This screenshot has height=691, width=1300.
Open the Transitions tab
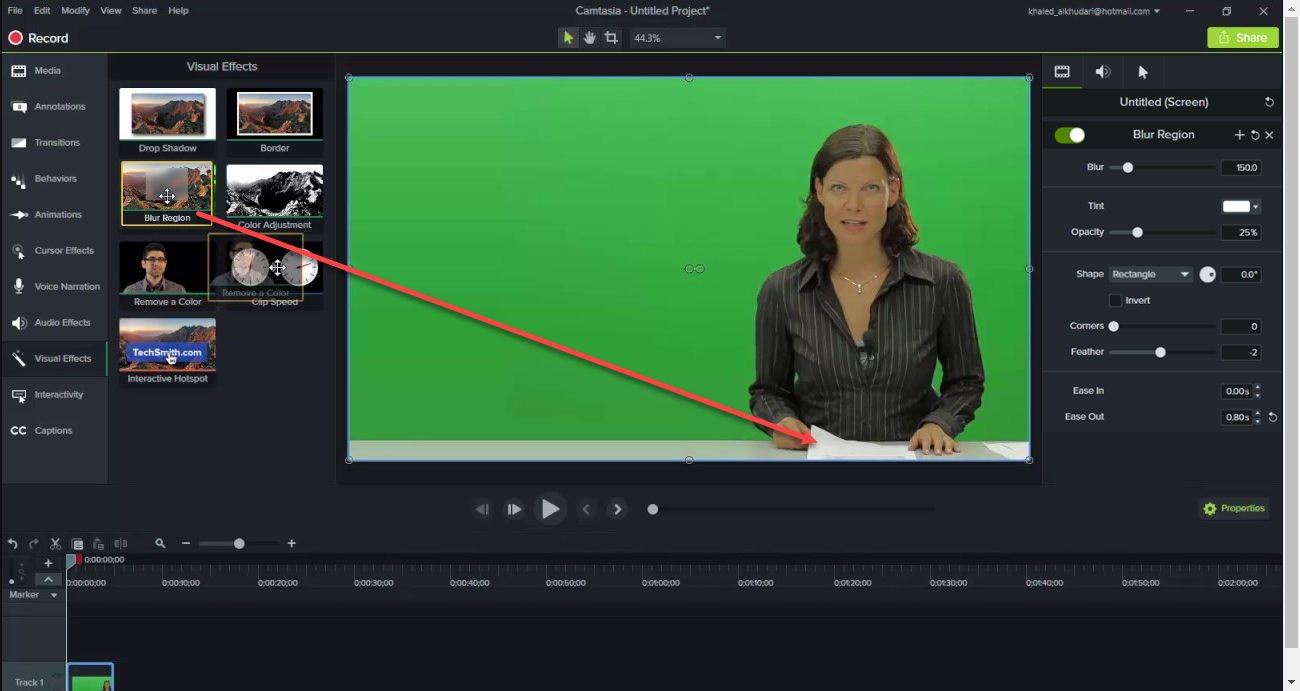pos(53,143)
